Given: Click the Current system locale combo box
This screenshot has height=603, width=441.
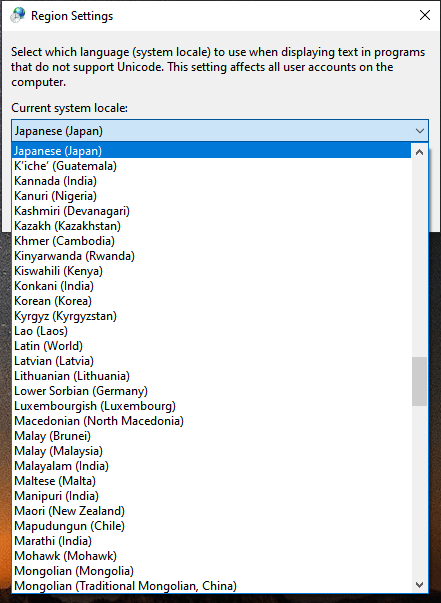Looking at the screenshot, I should (x=220, y=131).
